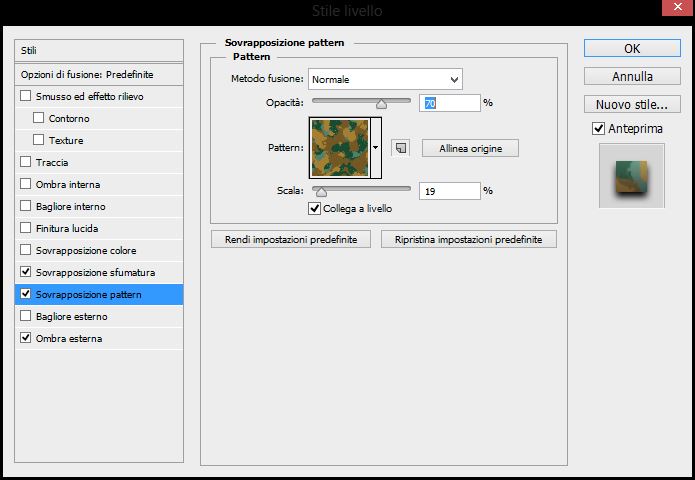Uncheck Sovrapposizione pattern checkbox
The height and width of the screenshot is (480, 695).
[26, 294]
